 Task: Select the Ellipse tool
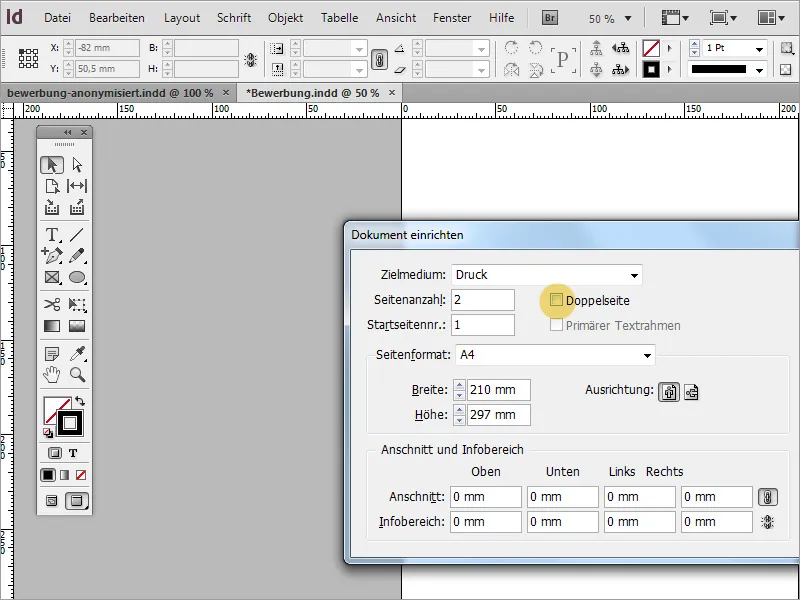click(77, 277)
